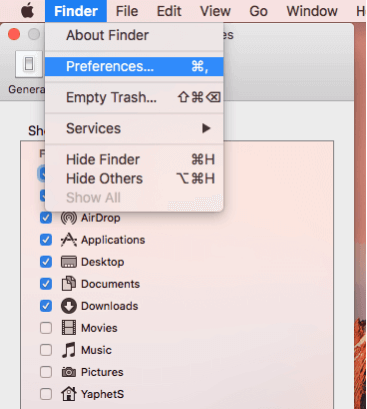Uncheck the Desktop checkbox

pyautogui.click(x=46, y=262)
